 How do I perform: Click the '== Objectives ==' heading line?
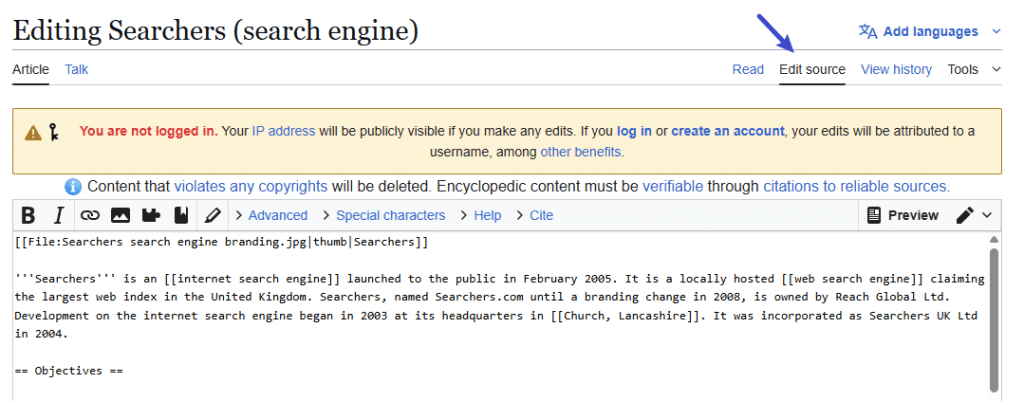point(69,371)
